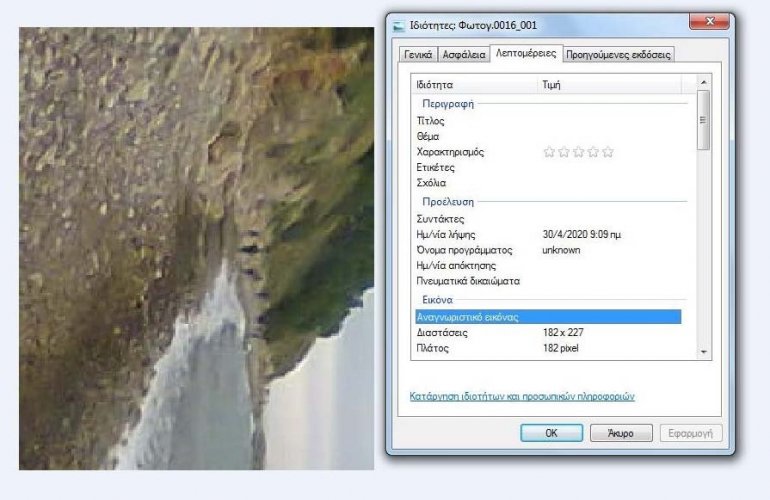Click the scrollbar down arrow
Image resolution: width=770 pixels, height=500 pixels.
pyautogui.click(x=704, y=352)
